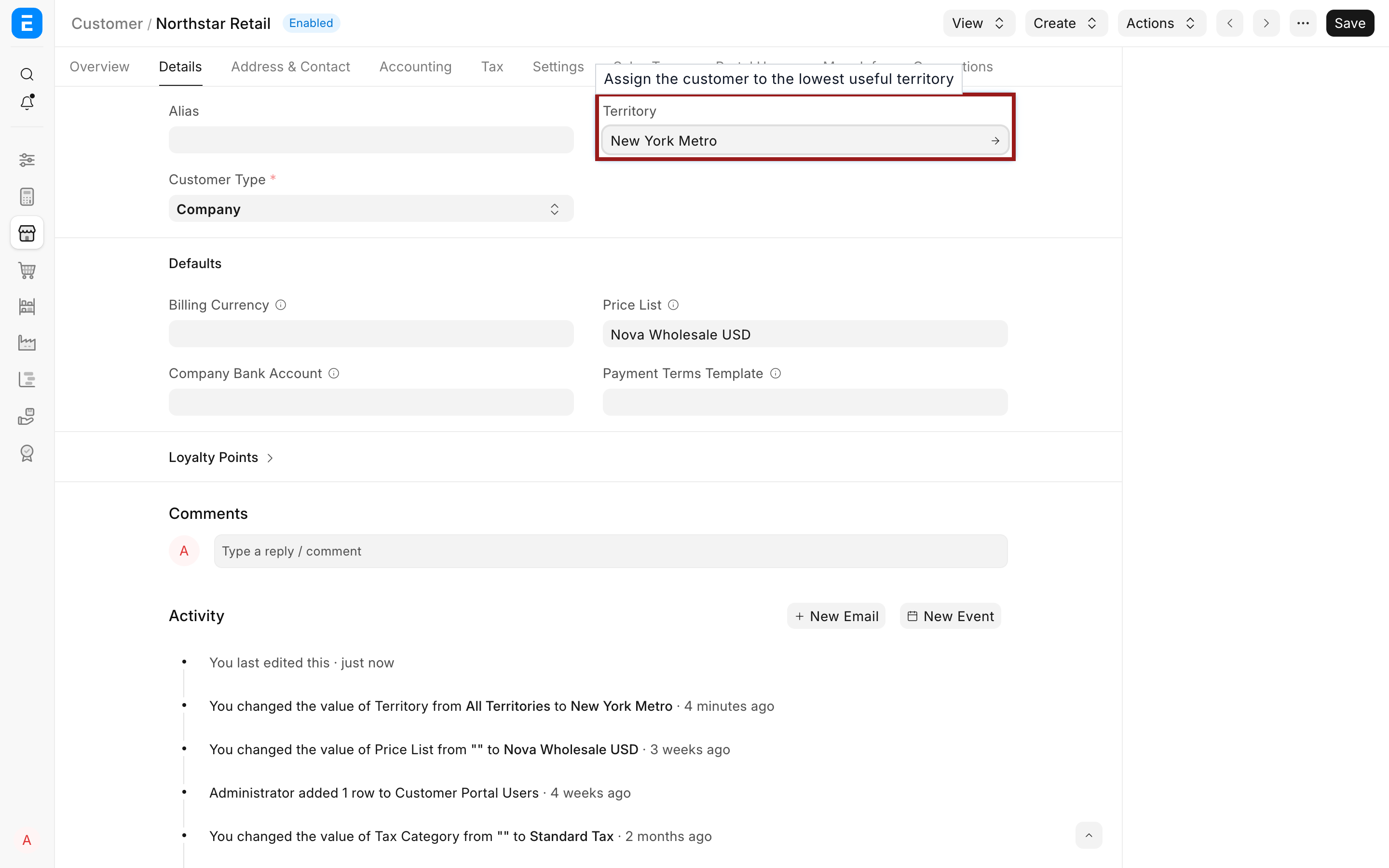Viewport: 1389px width, 868px height.
Task: Click the scroll-to-top chevron button
Action: click(x=1089, y=835)
